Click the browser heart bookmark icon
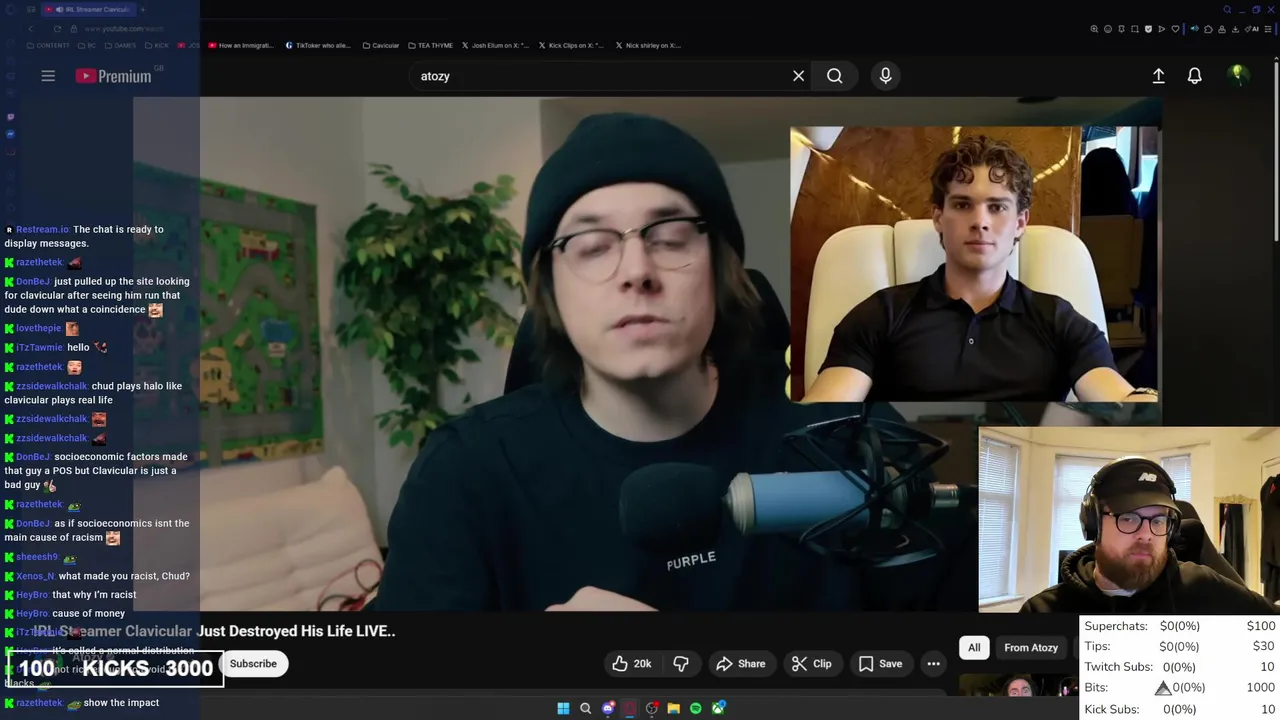 tap(1175, 29)
